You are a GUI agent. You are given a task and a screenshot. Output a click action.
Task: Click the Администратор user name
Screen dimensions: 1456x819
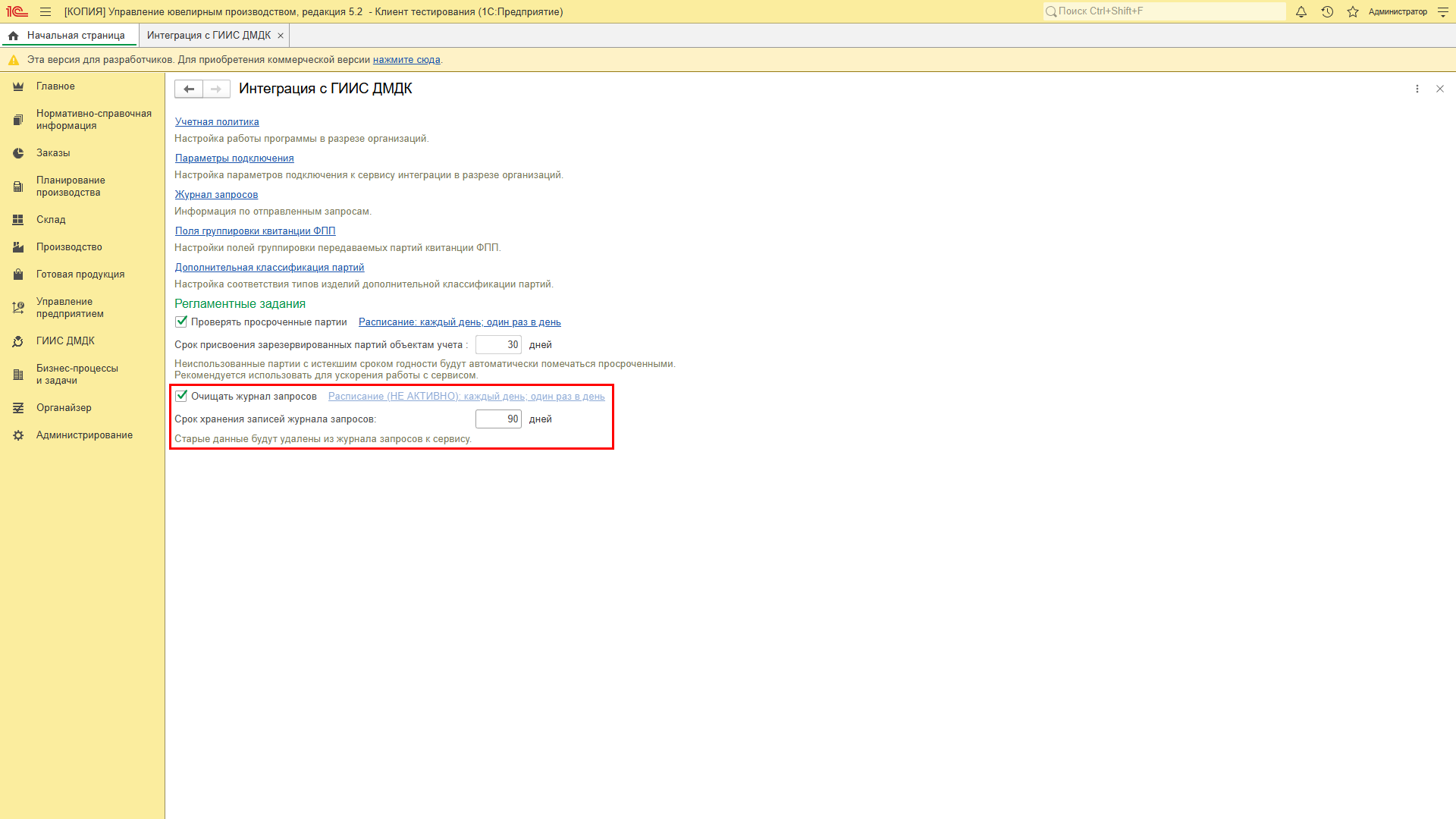pos(1398,12)
